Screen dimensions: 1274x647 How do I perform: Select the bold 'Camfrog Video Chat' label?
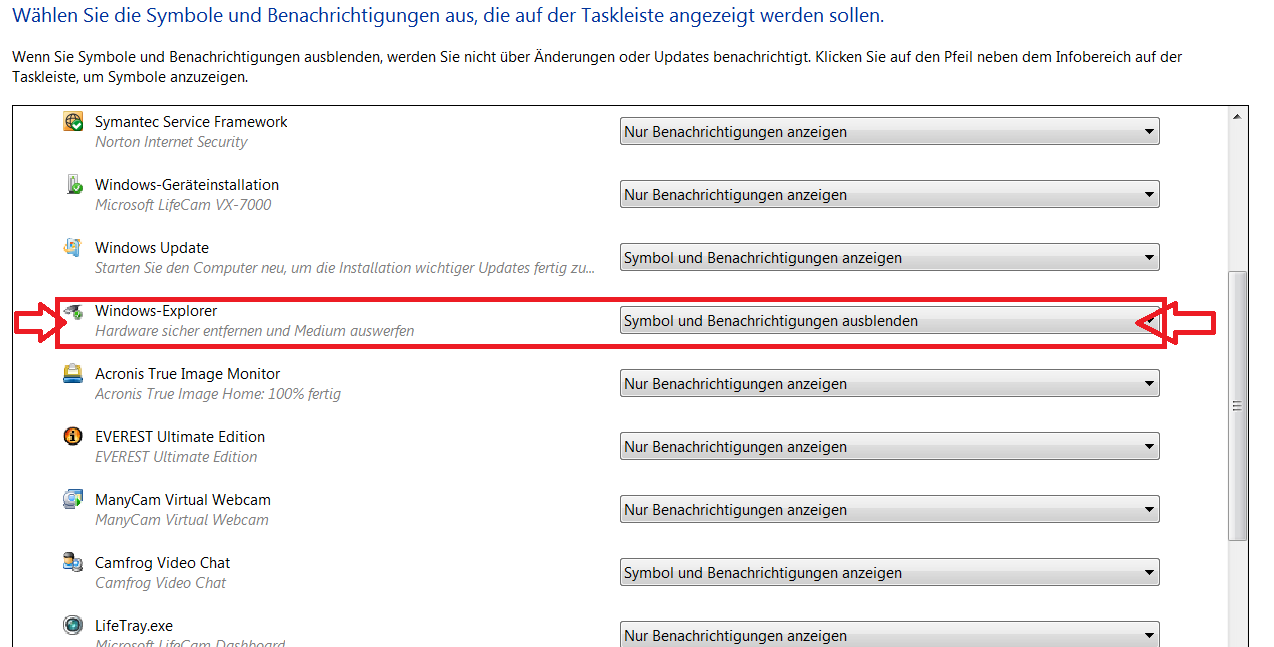click(163, 563)
